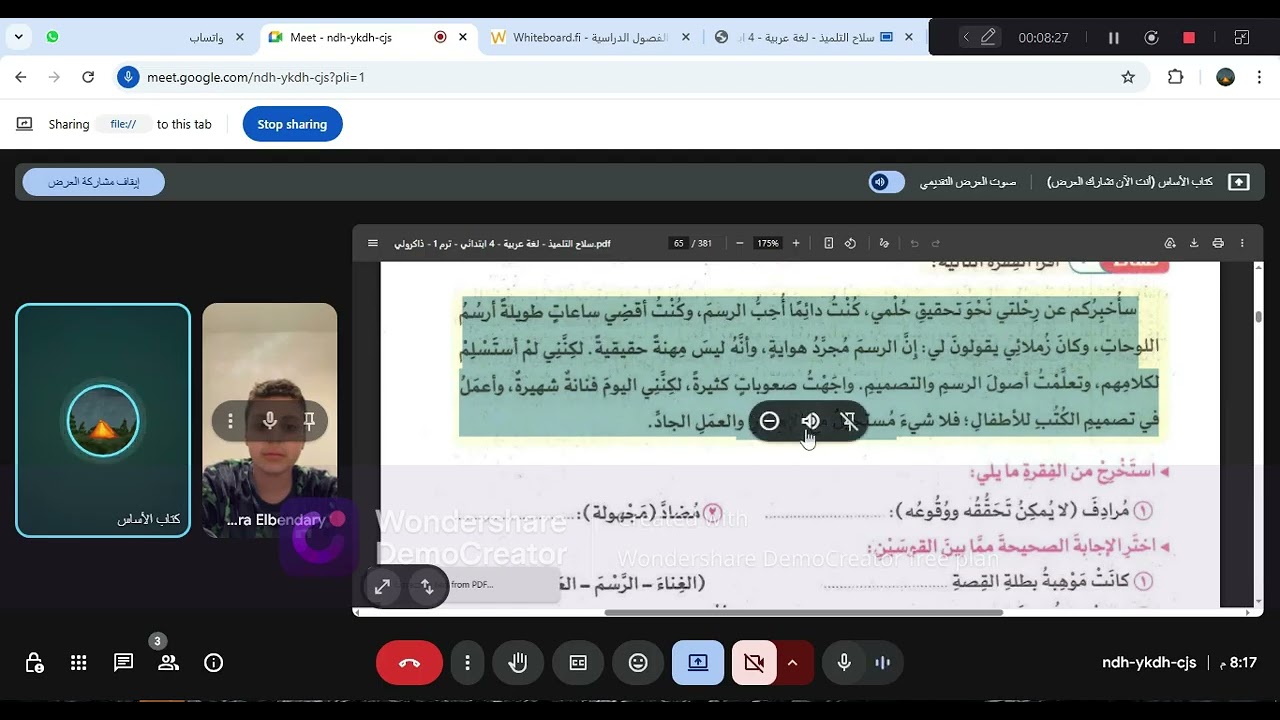Bookmark this page with star

click(1128, 77)
